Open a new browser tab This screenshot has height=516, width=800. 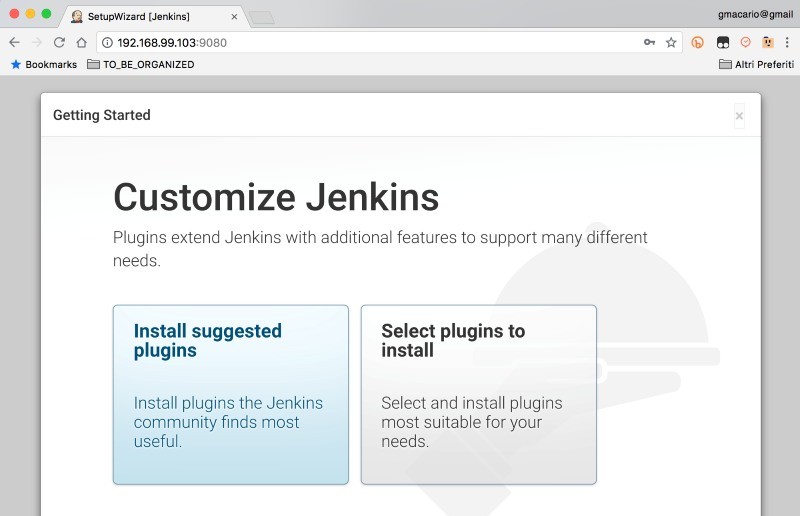tap(262, 18)
